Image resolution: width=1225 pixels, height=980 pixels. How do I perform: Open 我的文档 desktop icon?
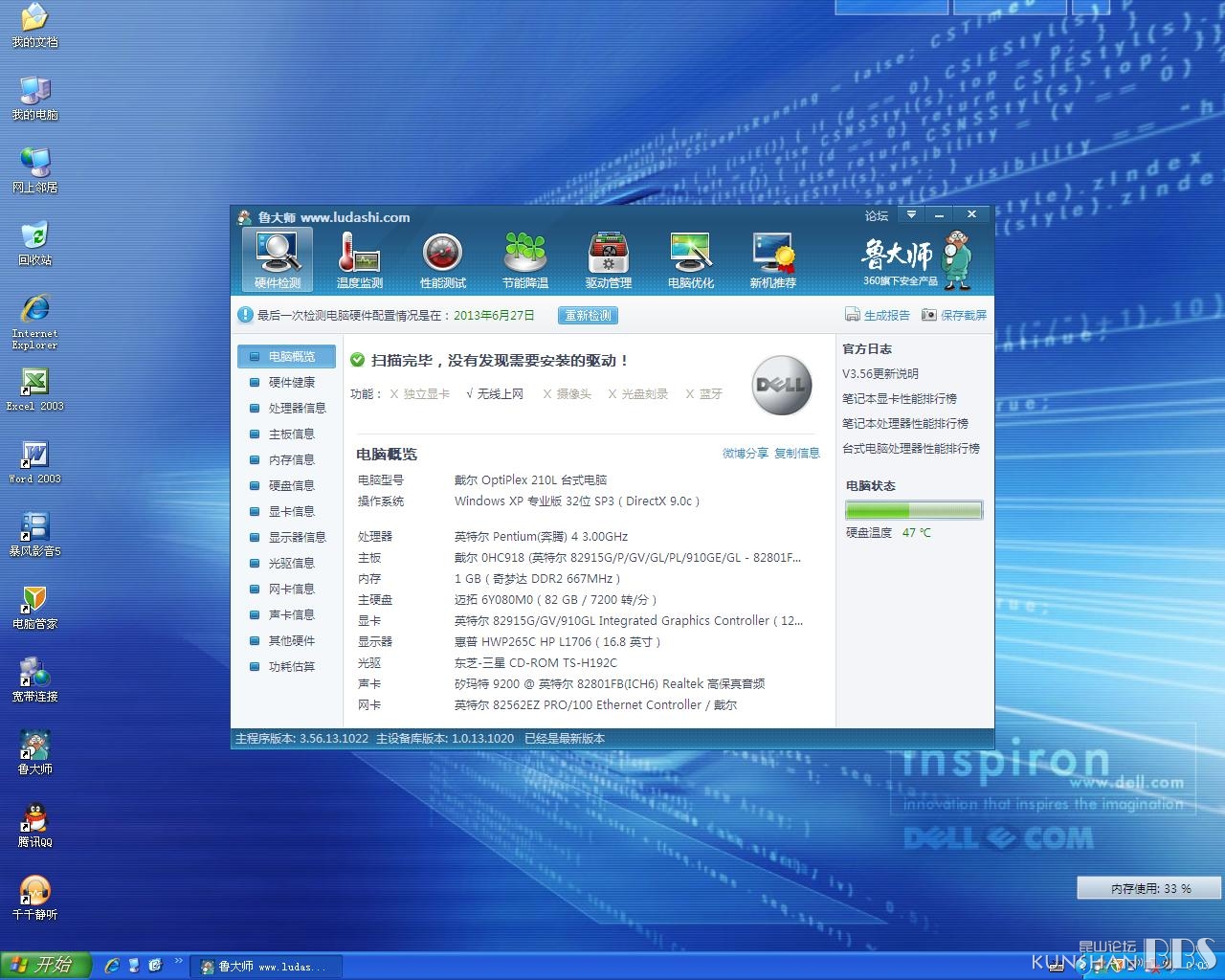[34, 26]
